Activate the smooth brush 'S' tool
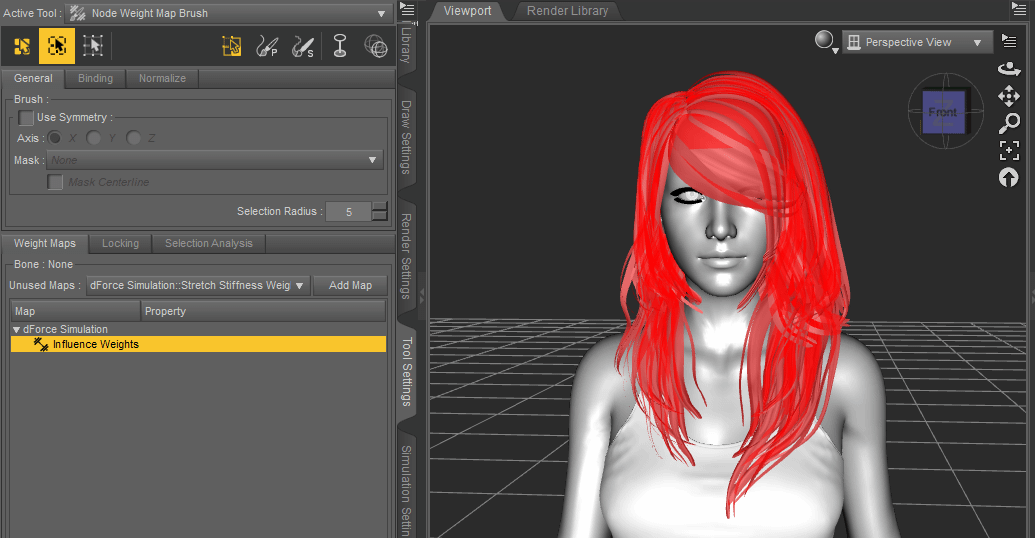The image size is (1035, 538). point(302,46)
